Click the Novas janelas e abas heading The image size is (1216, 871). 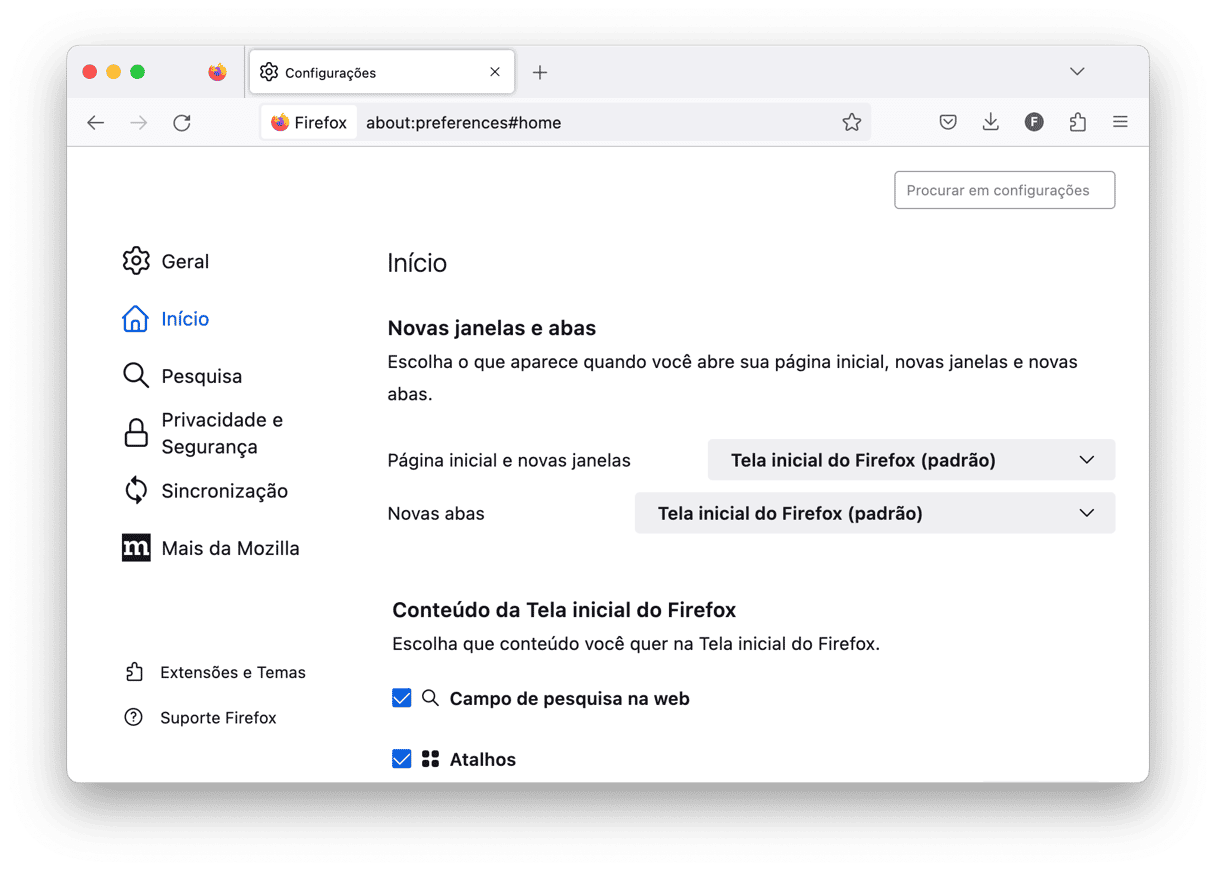click(x=492, y=328)
